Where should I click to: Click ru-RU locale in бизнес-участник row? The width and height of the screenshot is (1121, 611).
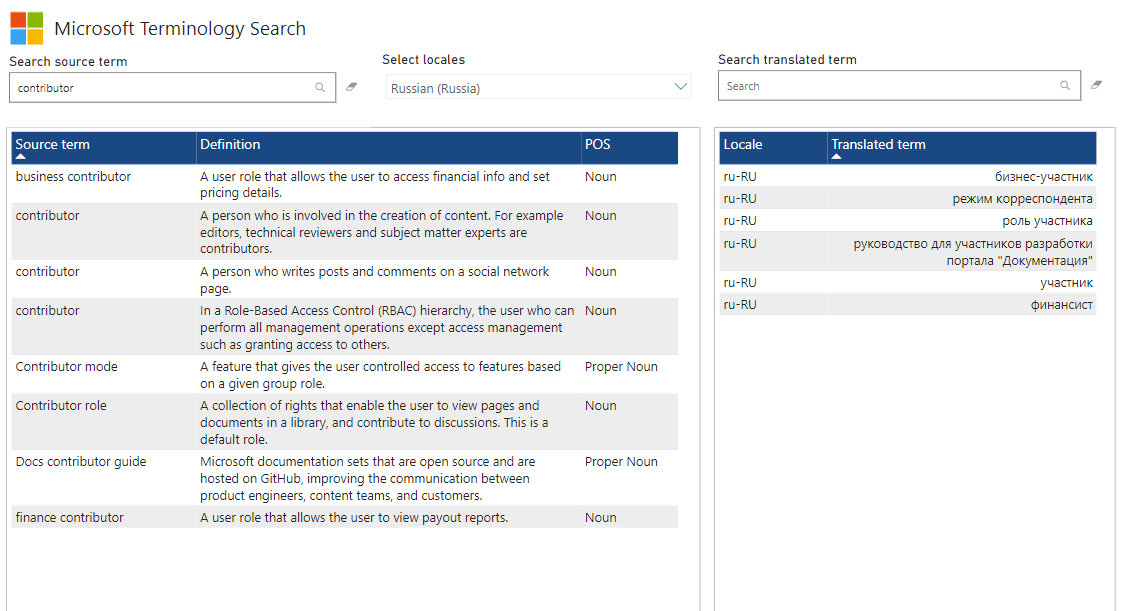coord(740,177)
